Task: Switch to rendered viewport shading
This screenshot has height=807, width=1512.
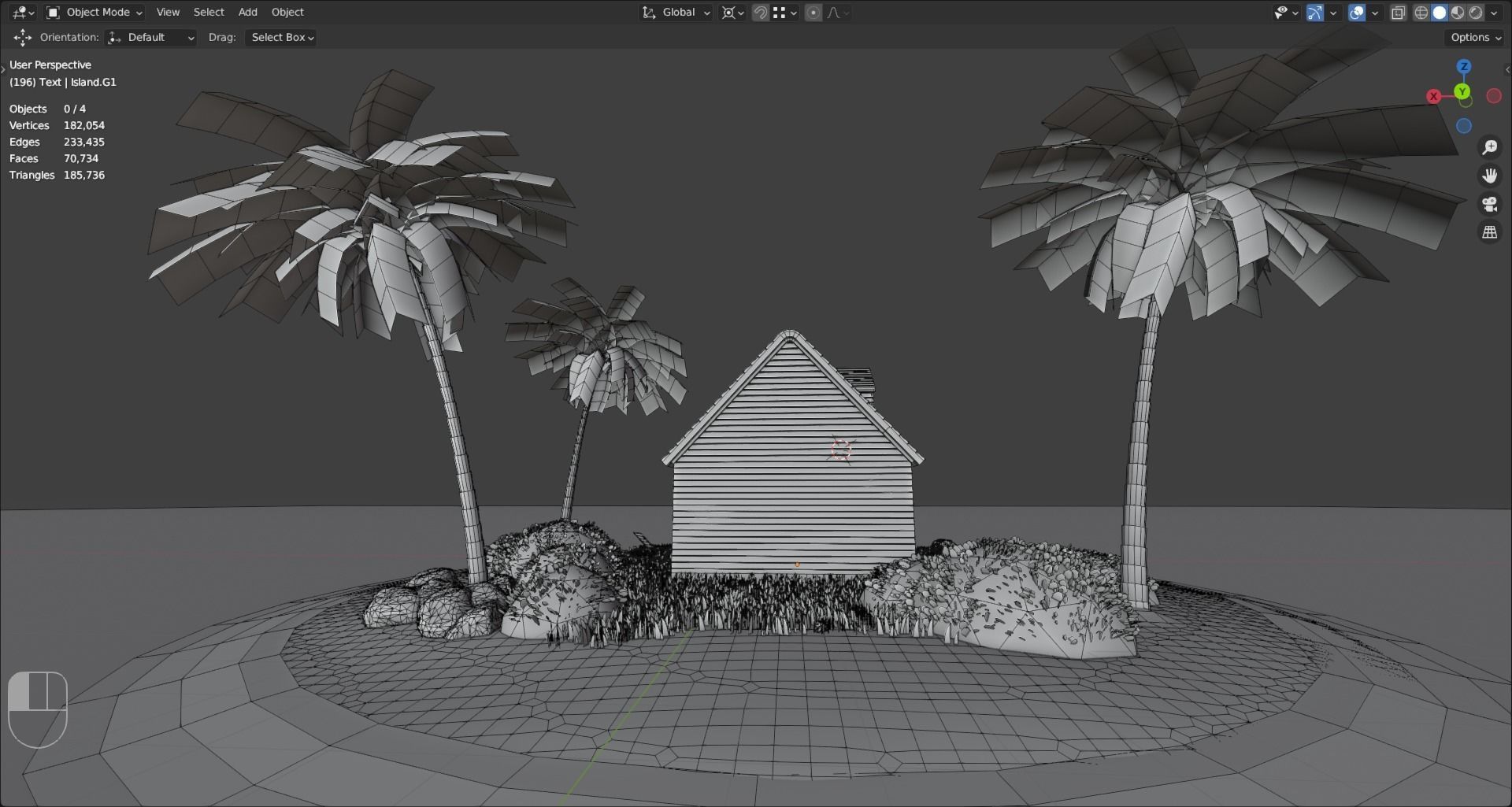Action: (1475, 12)
